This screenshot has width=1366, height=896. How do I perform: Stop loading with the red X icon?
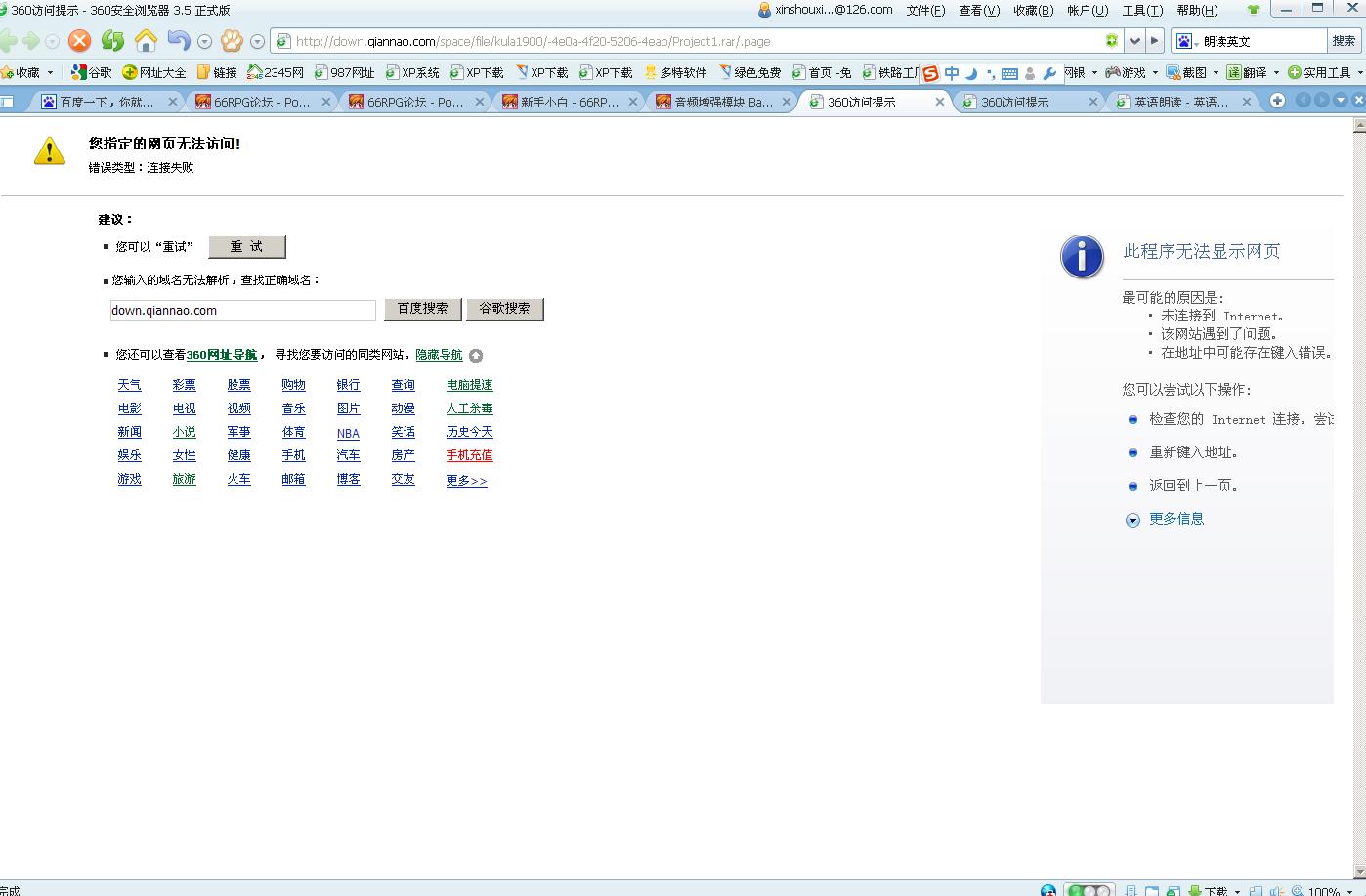pyautogui.click(x=80, y=41)
